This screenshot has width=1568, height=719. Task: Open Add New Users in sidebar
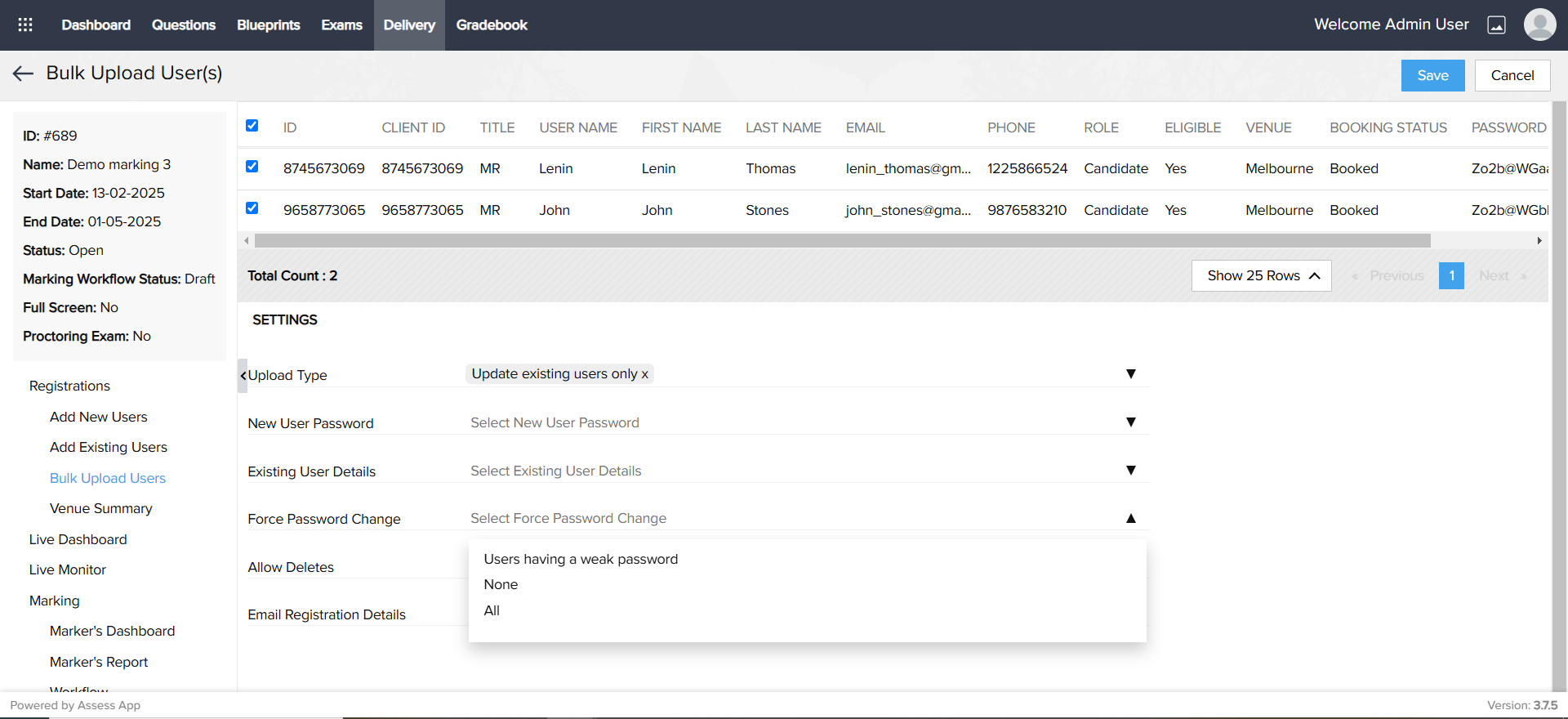(99, 417)
